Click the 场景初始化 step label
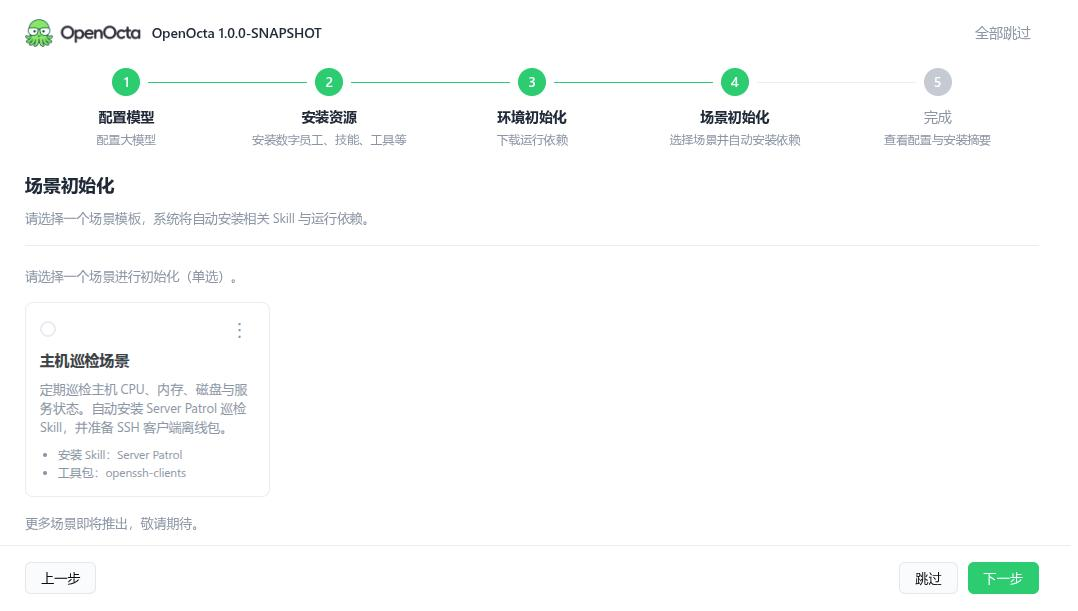 click(x=734, y=118)
